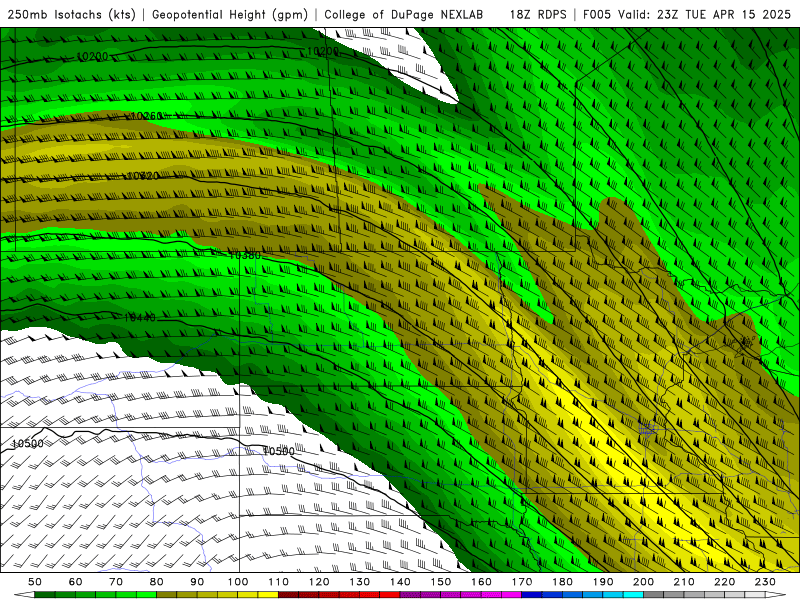
Task: Select the 120 value on the color scale
Action: click(x=319, y=582)
